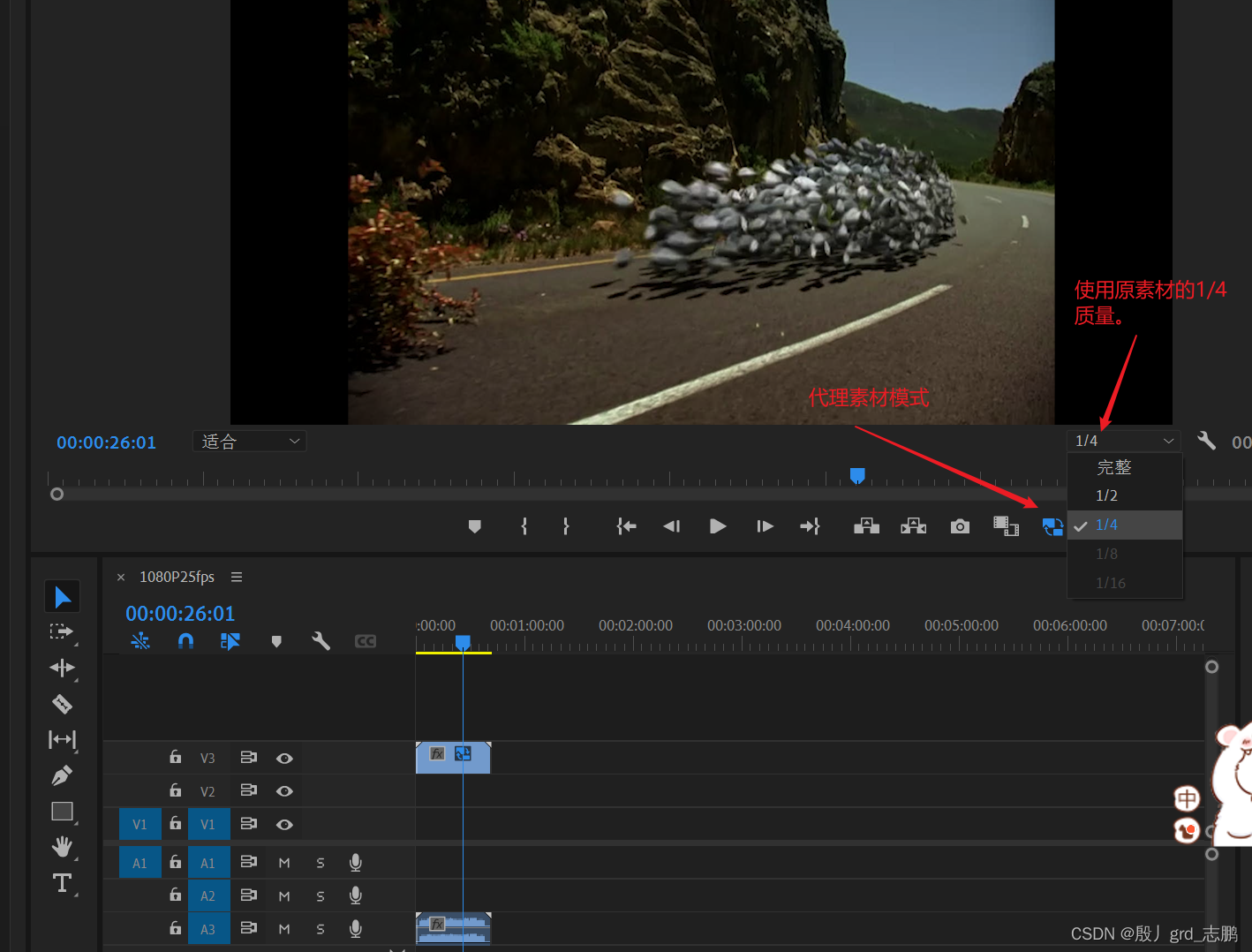Toggle insert sequences as nests icon
1252x952 pixels.
click(140, 641)
